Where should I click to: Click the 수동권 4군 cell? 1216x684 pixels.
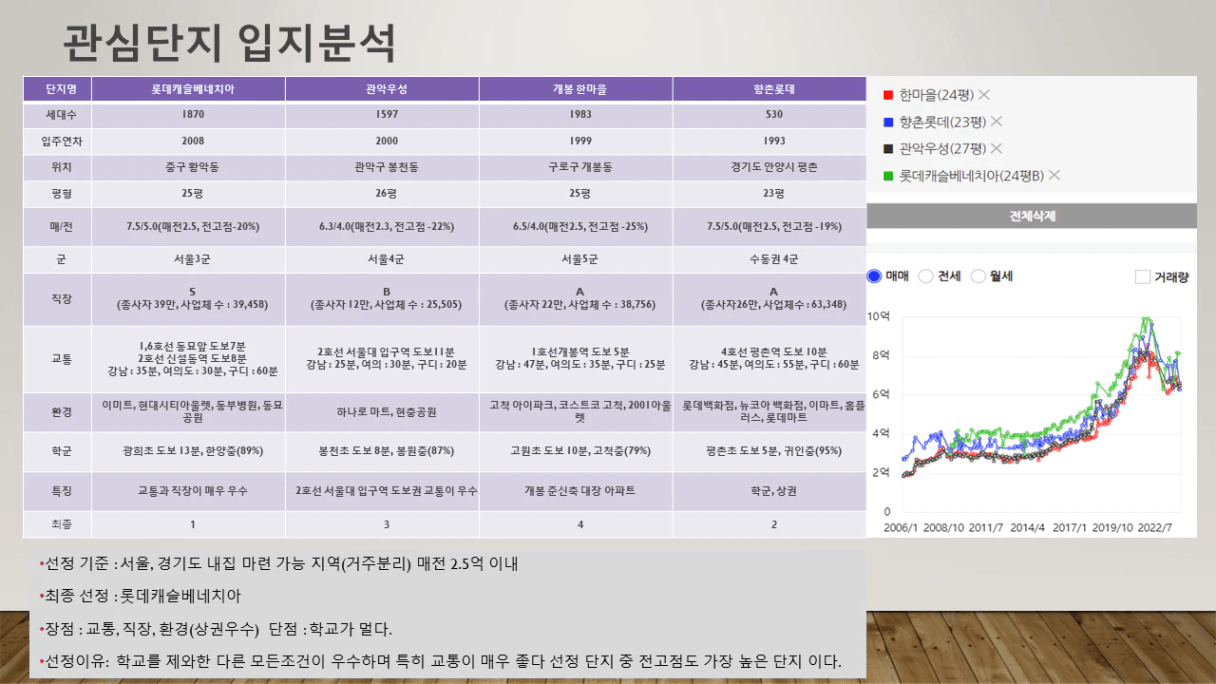point(771,259)
